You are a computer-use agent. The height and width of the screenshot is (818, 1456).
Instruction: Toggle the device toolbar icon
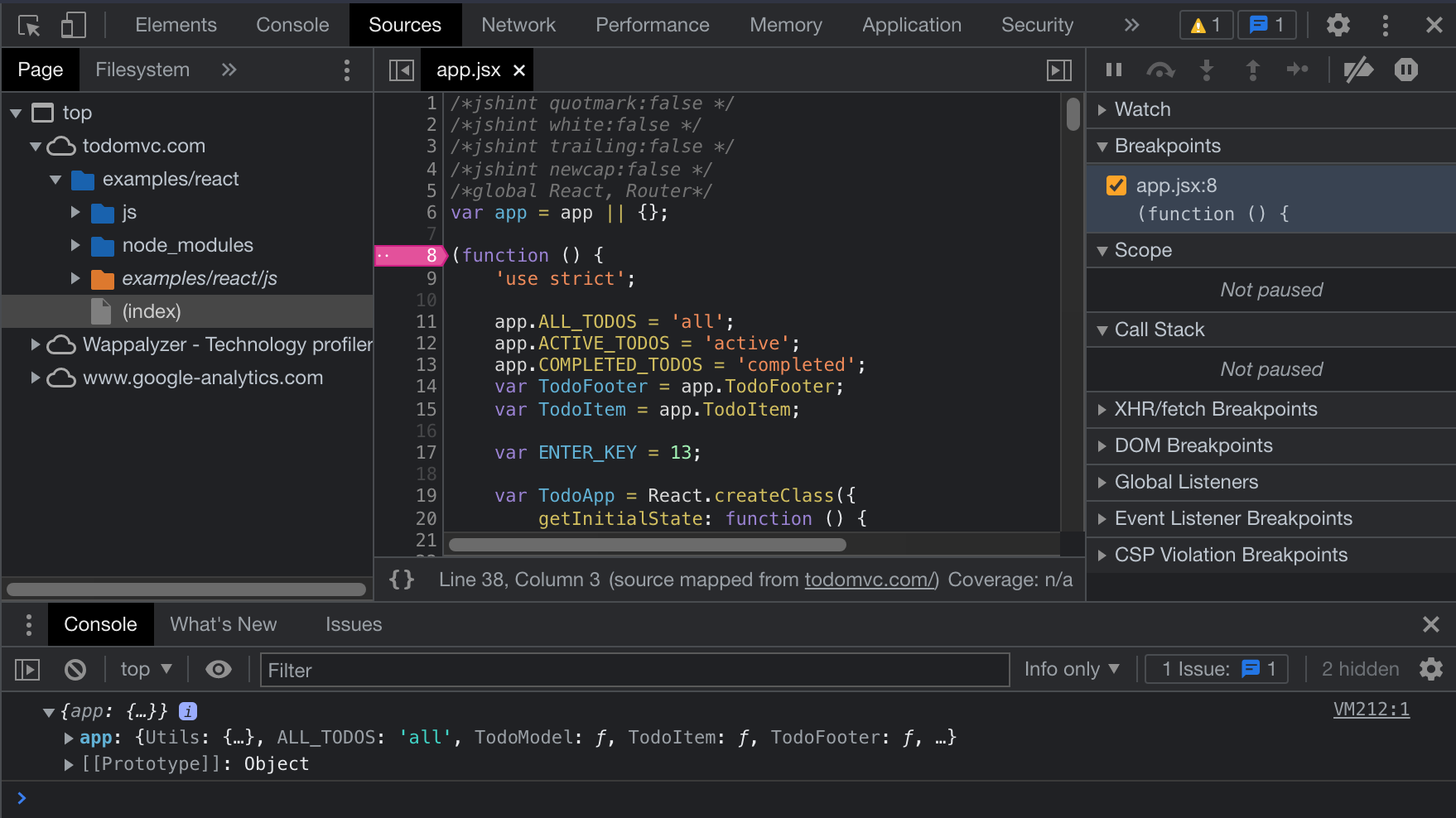(73, 26)
